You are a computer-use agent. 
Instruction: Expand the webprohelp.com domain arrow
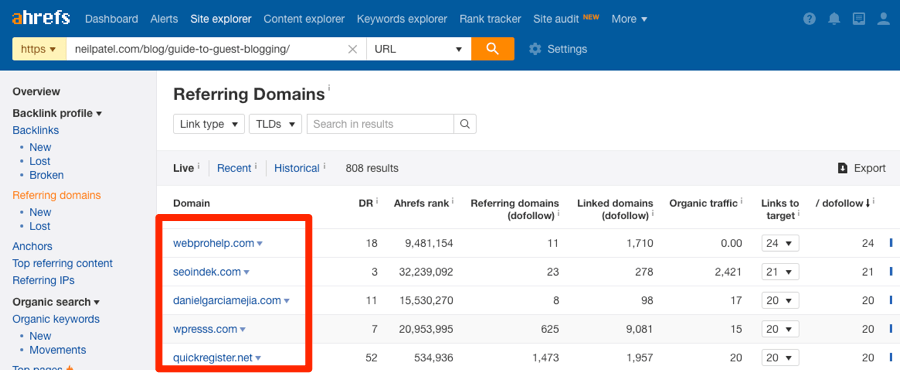point(260,244)
